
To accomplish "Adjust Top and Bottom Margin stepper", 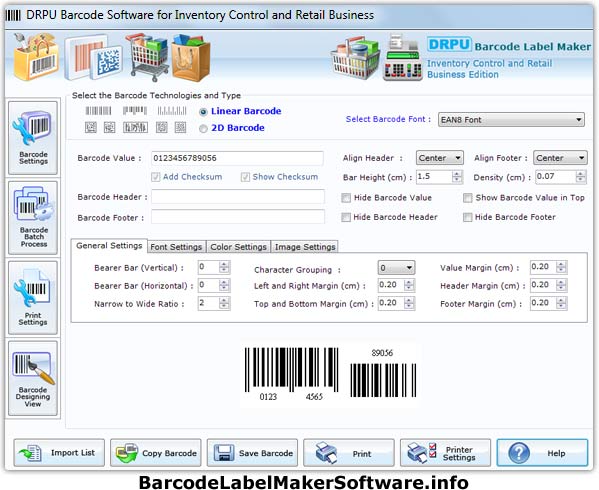I will pyautogui.click(x=409, y=303).
